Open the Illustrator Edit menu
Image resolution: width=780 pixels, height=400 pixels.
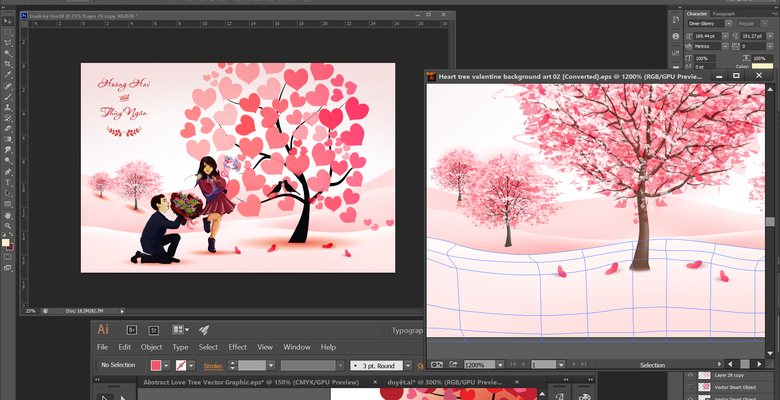(x=124, y=347)
